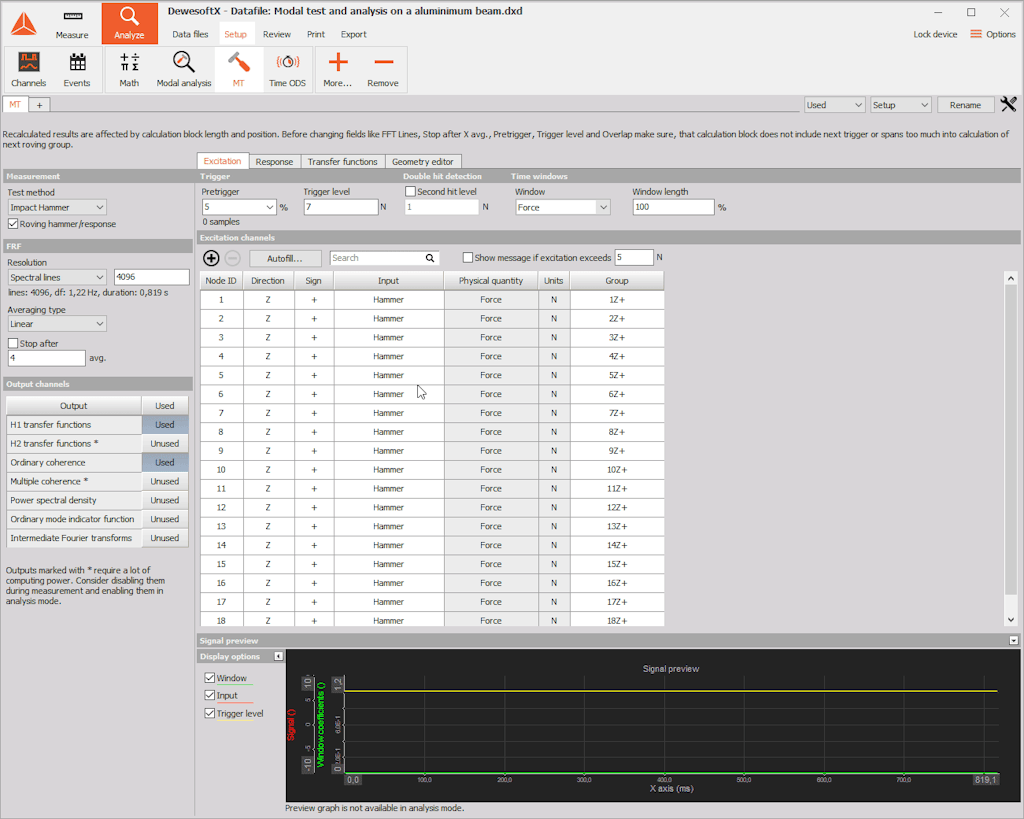The image size is (1024, 819).
Task: Toggle Multiple coherence Unused state
Action: (165, 481)
